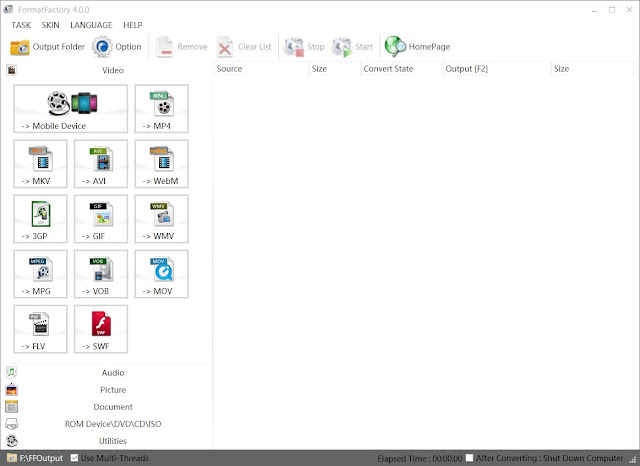Select the AVI format tile
Viewport: 640px width, 466px height.
[x=101, y=164]
